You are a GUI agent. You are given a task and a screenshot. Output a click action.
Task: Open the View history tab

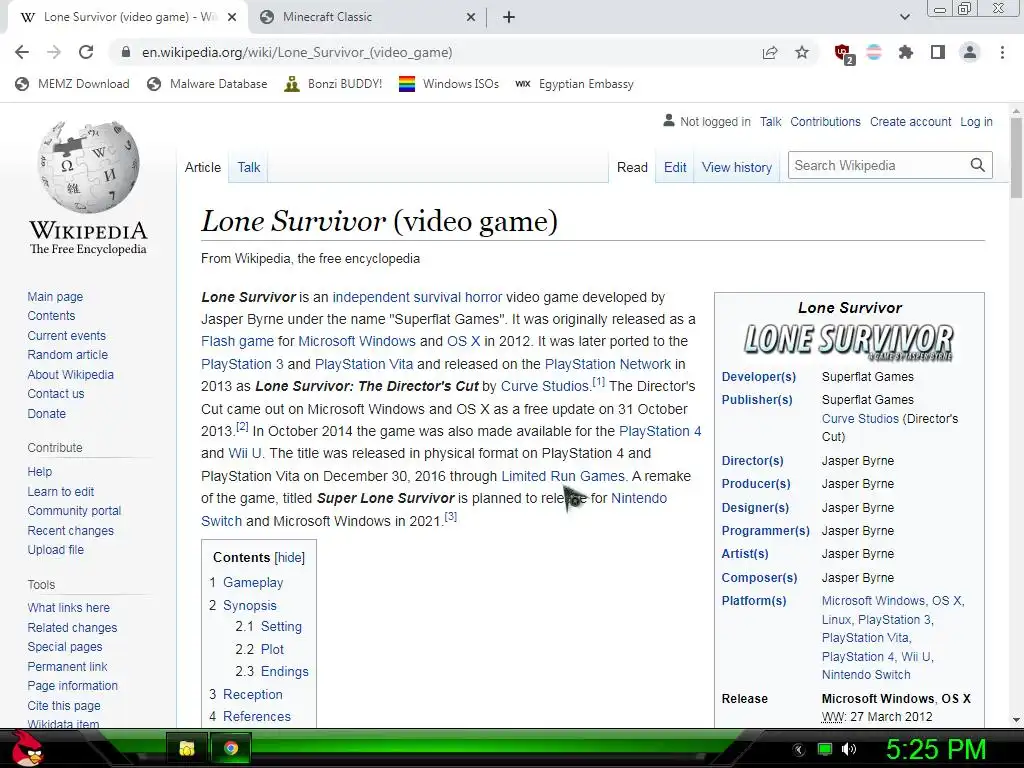coord(737,167)
